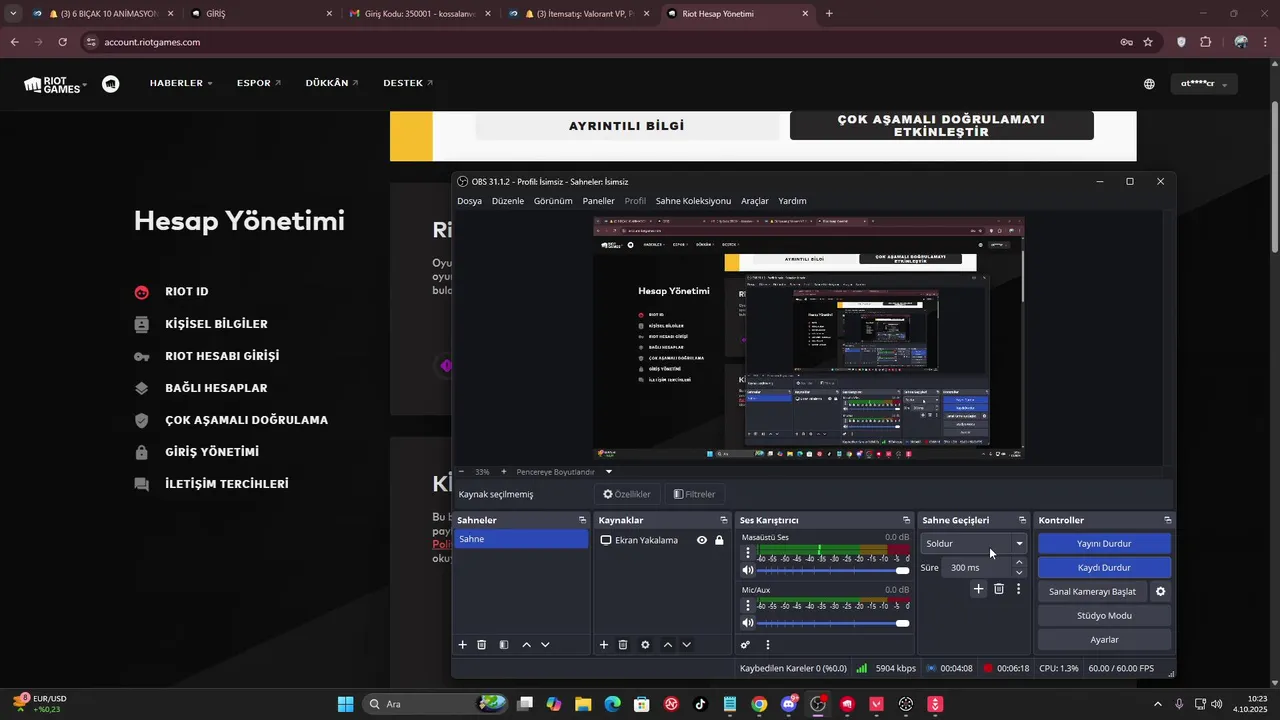Zoom in preview with plus icon

(x=503, y=471)
